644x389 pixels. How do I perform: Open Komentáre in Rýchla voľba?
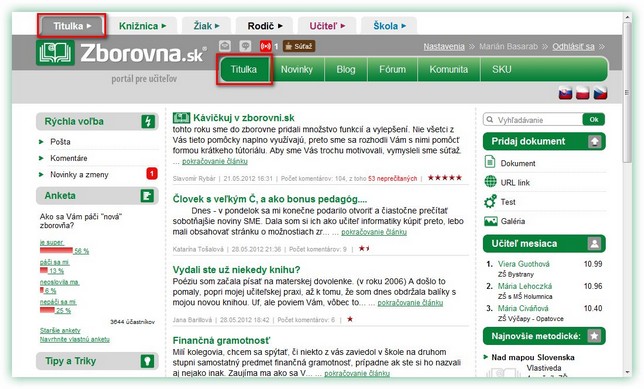pyautogui.click(x=69, y=158)
